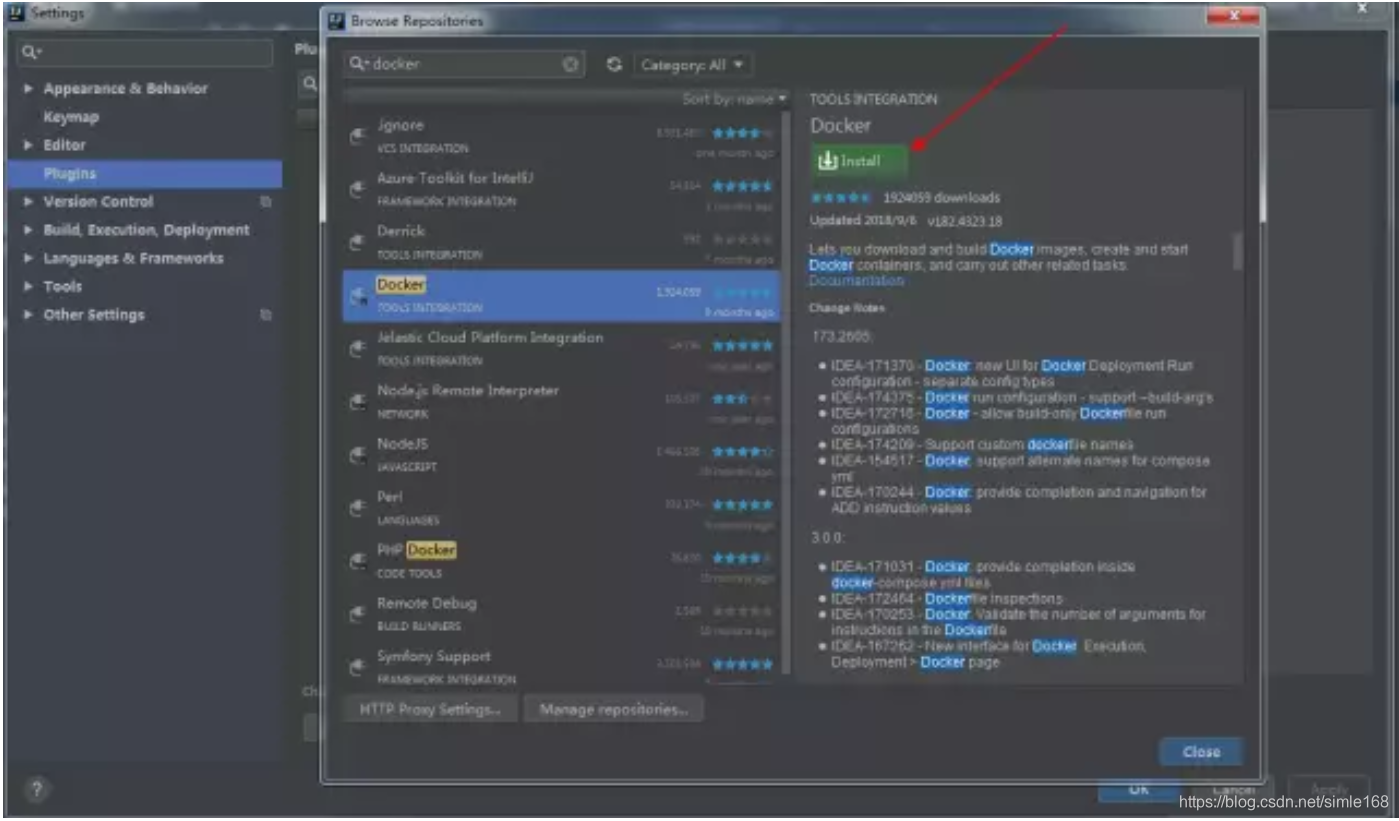Click the plugin icon beside NodeJS
This screenshot has width=1399, height=821.
tap(357, 455)
